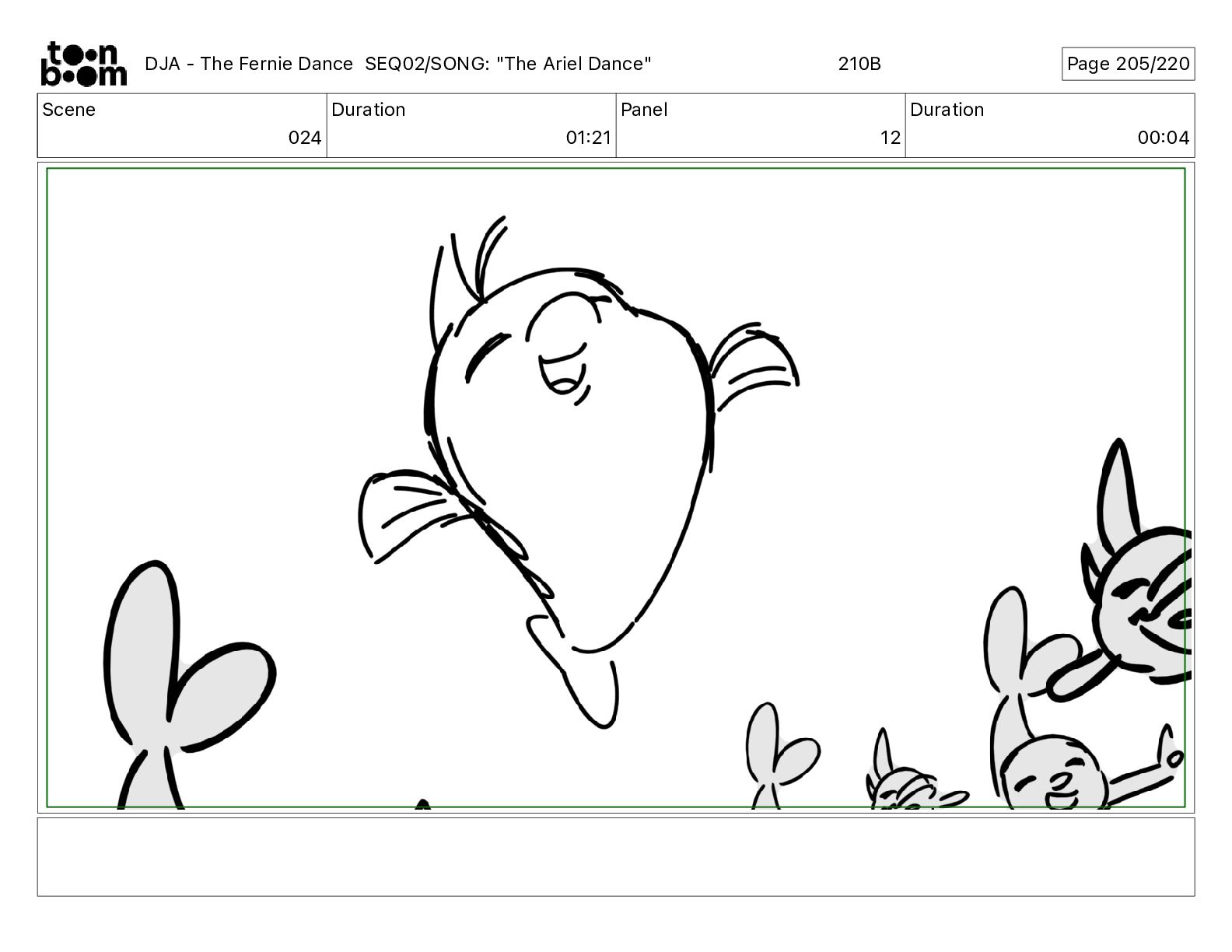The height and width of the screenshot is (952, 1232).
Task: Click the sequence text 'SEQ02/SONG: "The Ariel Dance"'
Action: 508,64
